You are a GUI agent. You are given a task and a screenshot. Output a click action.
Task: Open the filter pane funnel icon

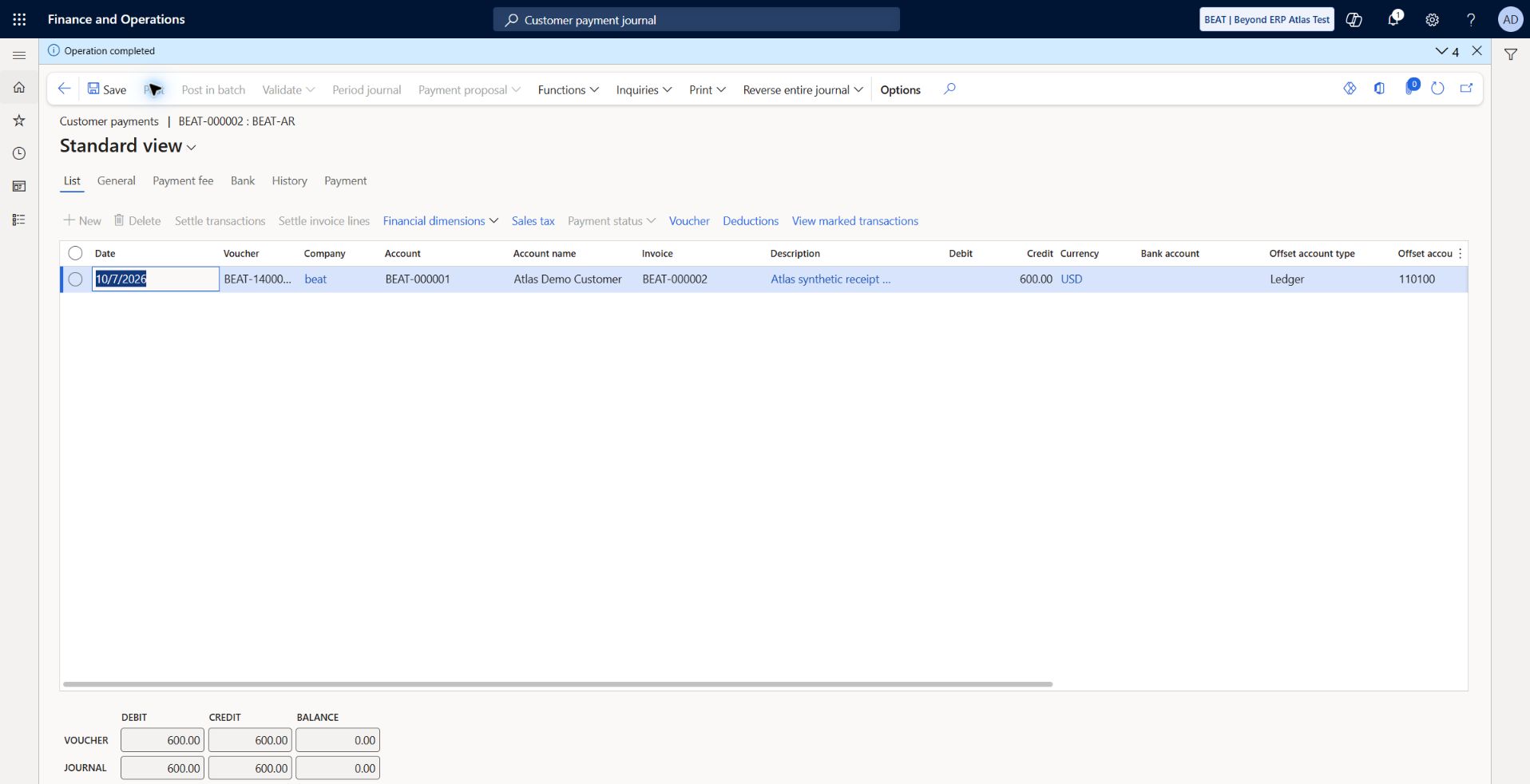[1511, 54]
